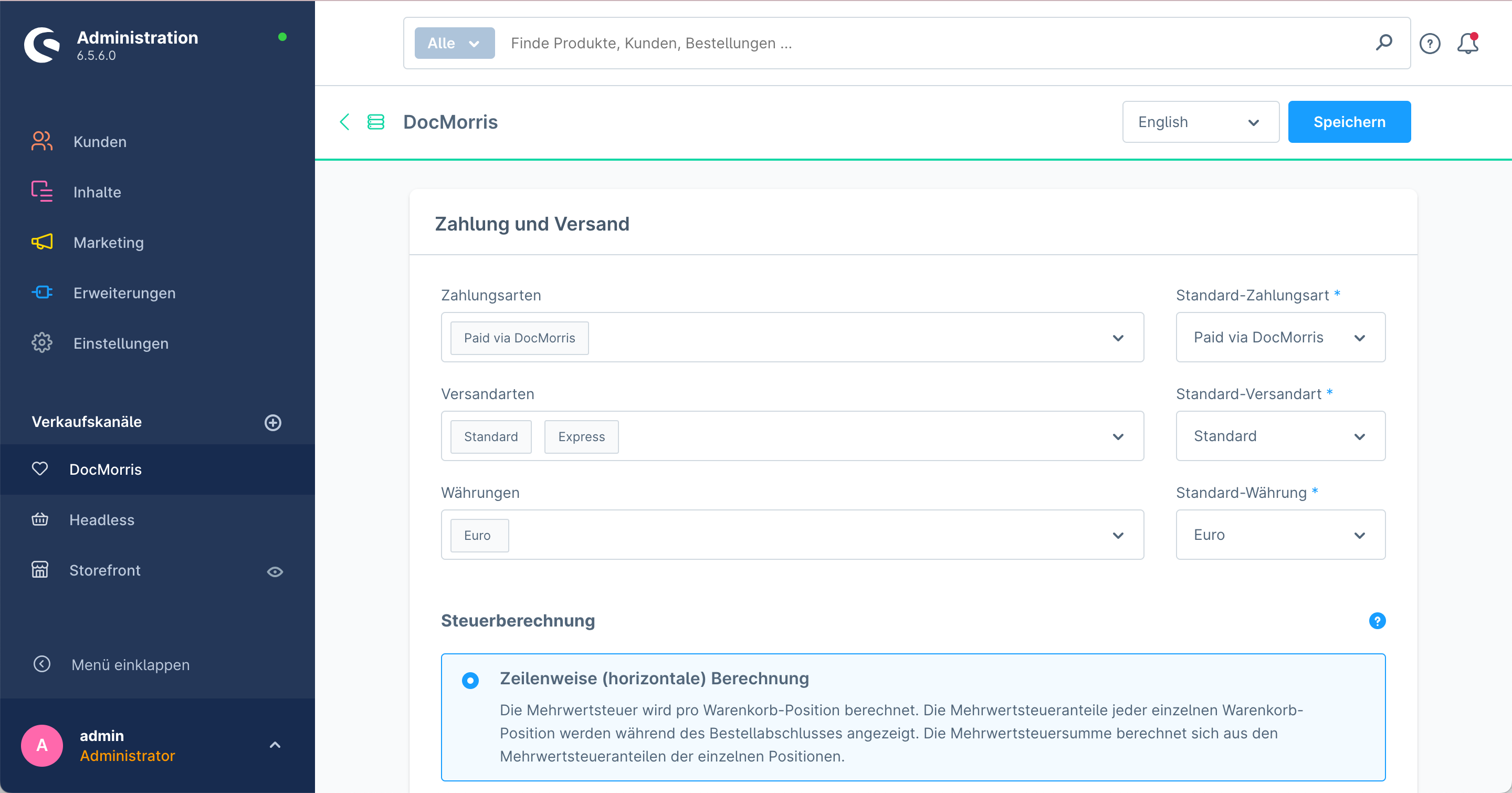1512x793 pixels.
Task: Click the Kunden customers icon
Action: click(41, 141)
